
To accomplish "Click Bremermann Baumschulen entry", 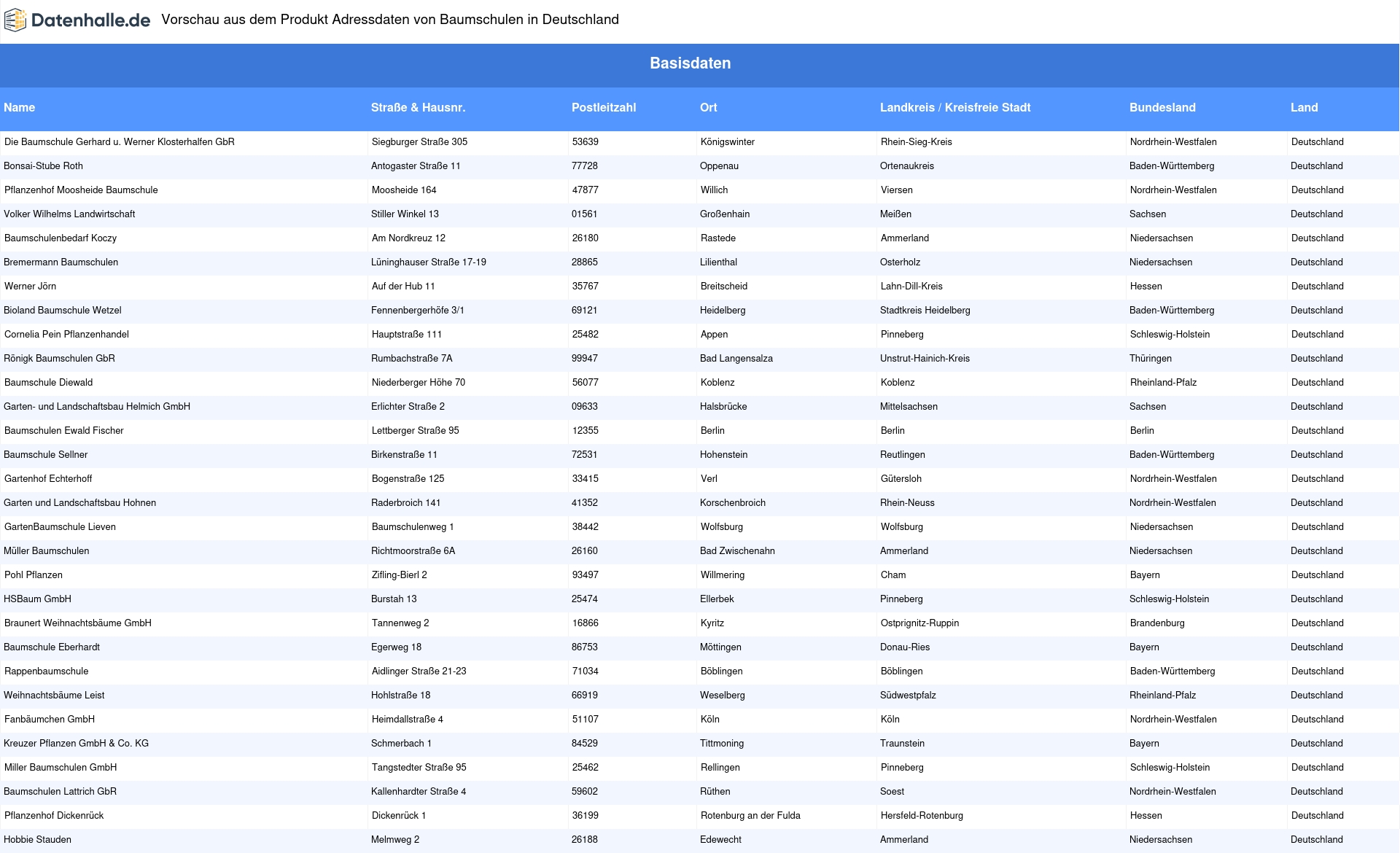I will tap(61, 262).
